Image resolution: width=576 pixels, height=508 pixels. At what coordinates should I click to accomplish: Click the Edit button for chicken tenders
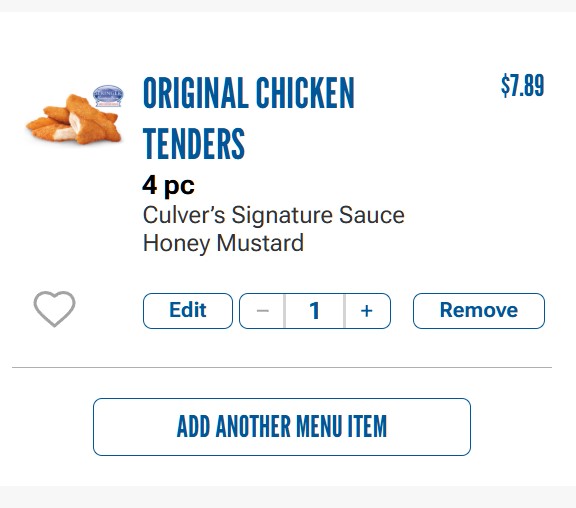[x=188, y=311]
